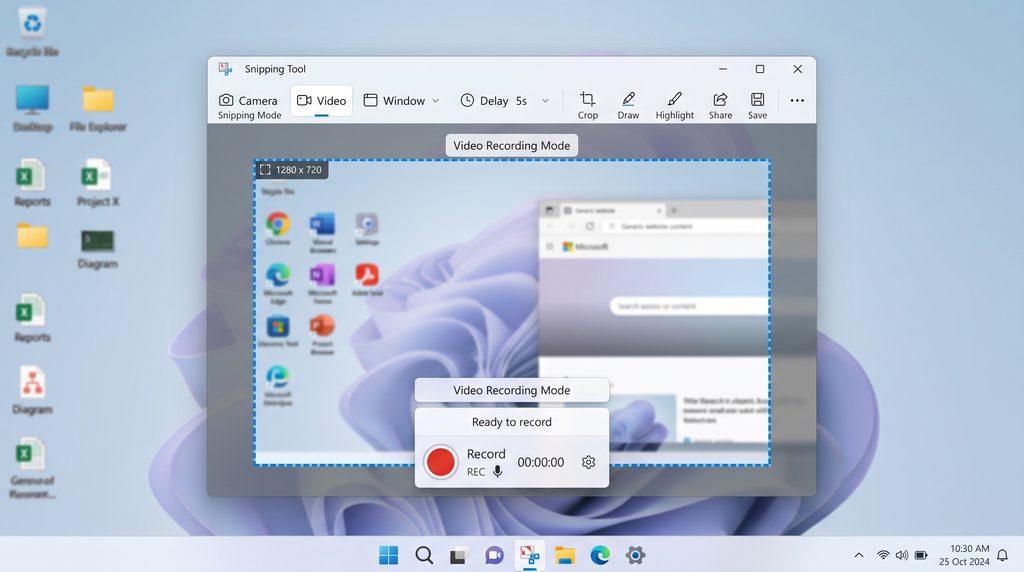The height and width of the screenshot is (572, 1024).
Task: Open the Desktop monitor icon
Action: tap(32, 108)
